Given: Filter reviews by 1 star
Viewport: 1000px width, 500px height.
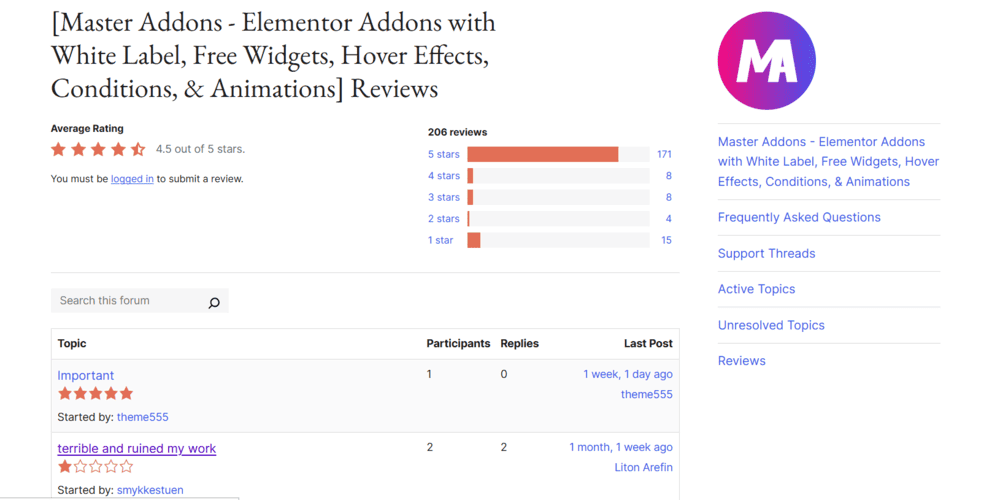Looking at the screenshot, I should coord(441,240).
